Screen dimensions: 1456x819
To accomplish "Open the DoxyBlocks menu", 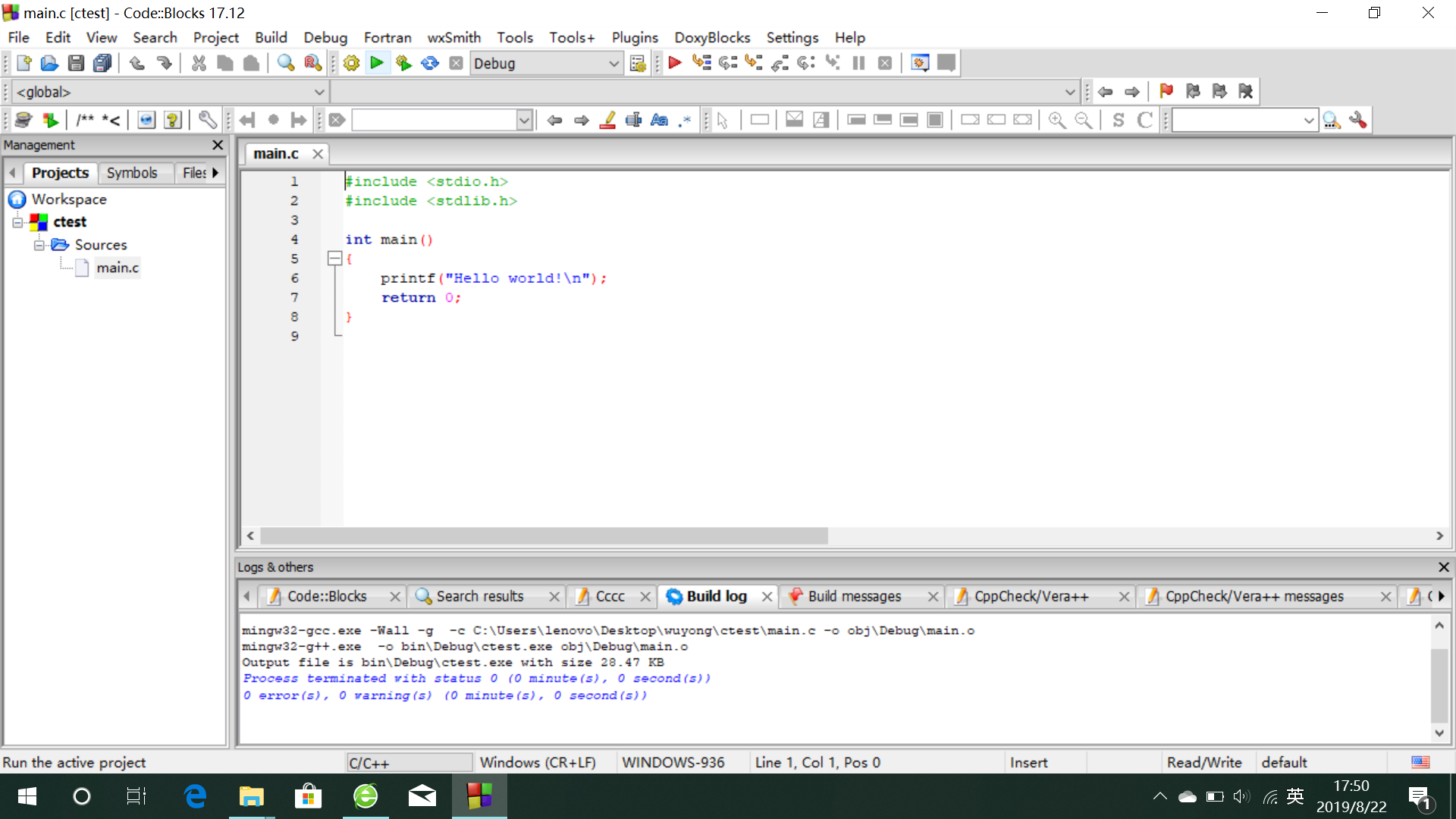I will pos(712,37).
